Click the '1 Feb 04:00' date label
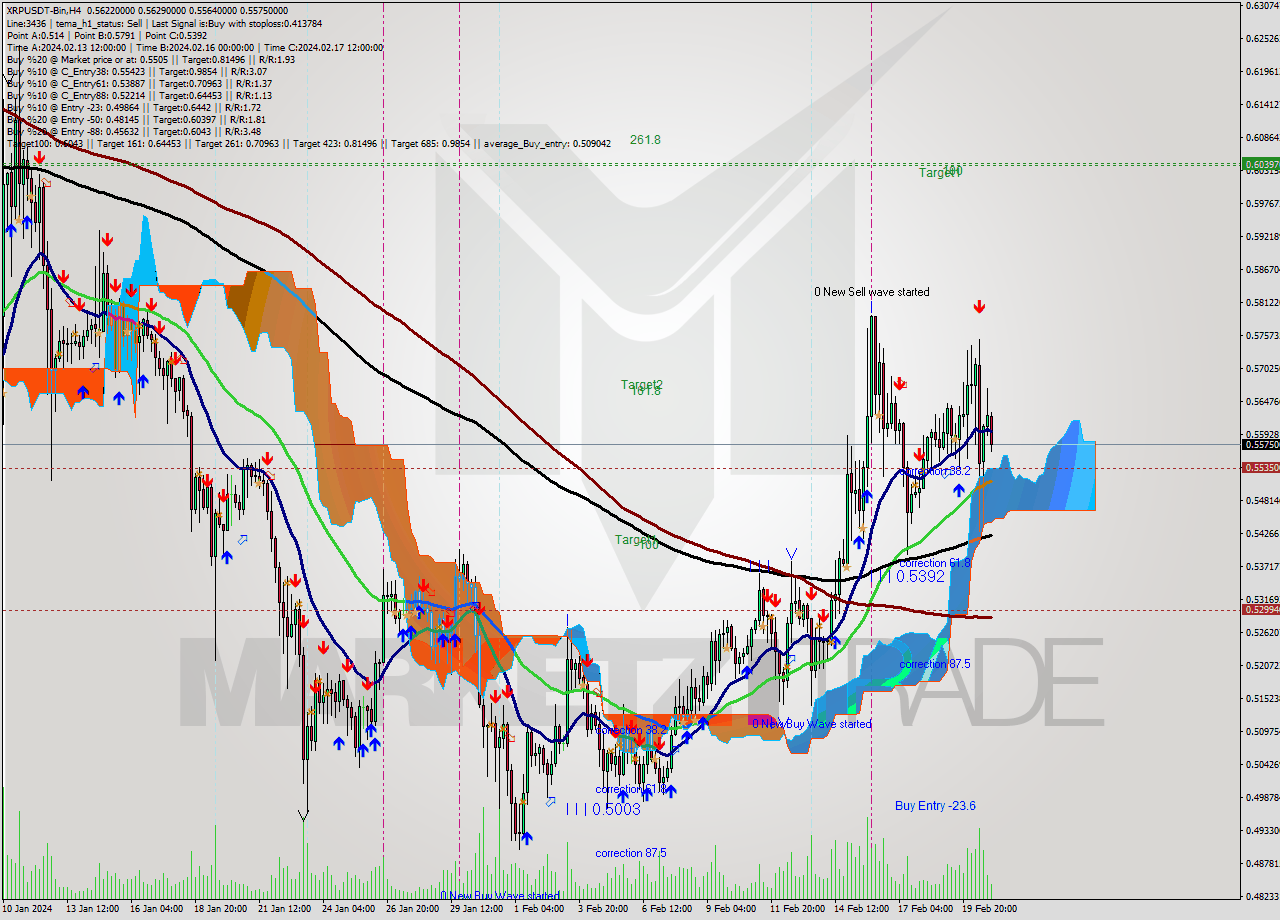 (x=541, y=909)
